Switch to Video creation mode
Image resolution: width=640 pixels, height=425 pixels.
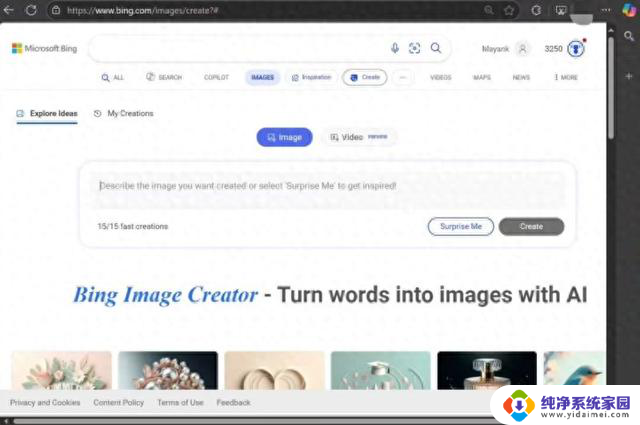(x=359, y=137)
